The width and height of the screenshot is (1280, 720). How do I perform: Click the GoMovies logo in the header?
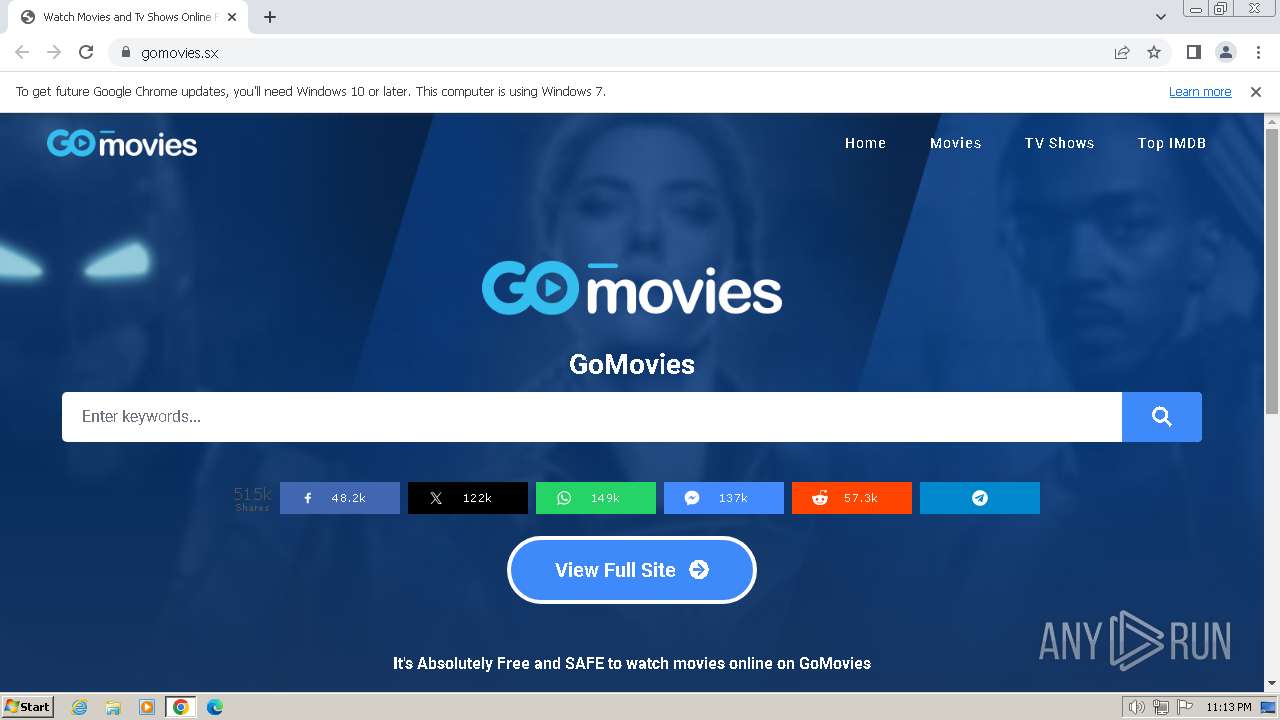tap(122, 143)
